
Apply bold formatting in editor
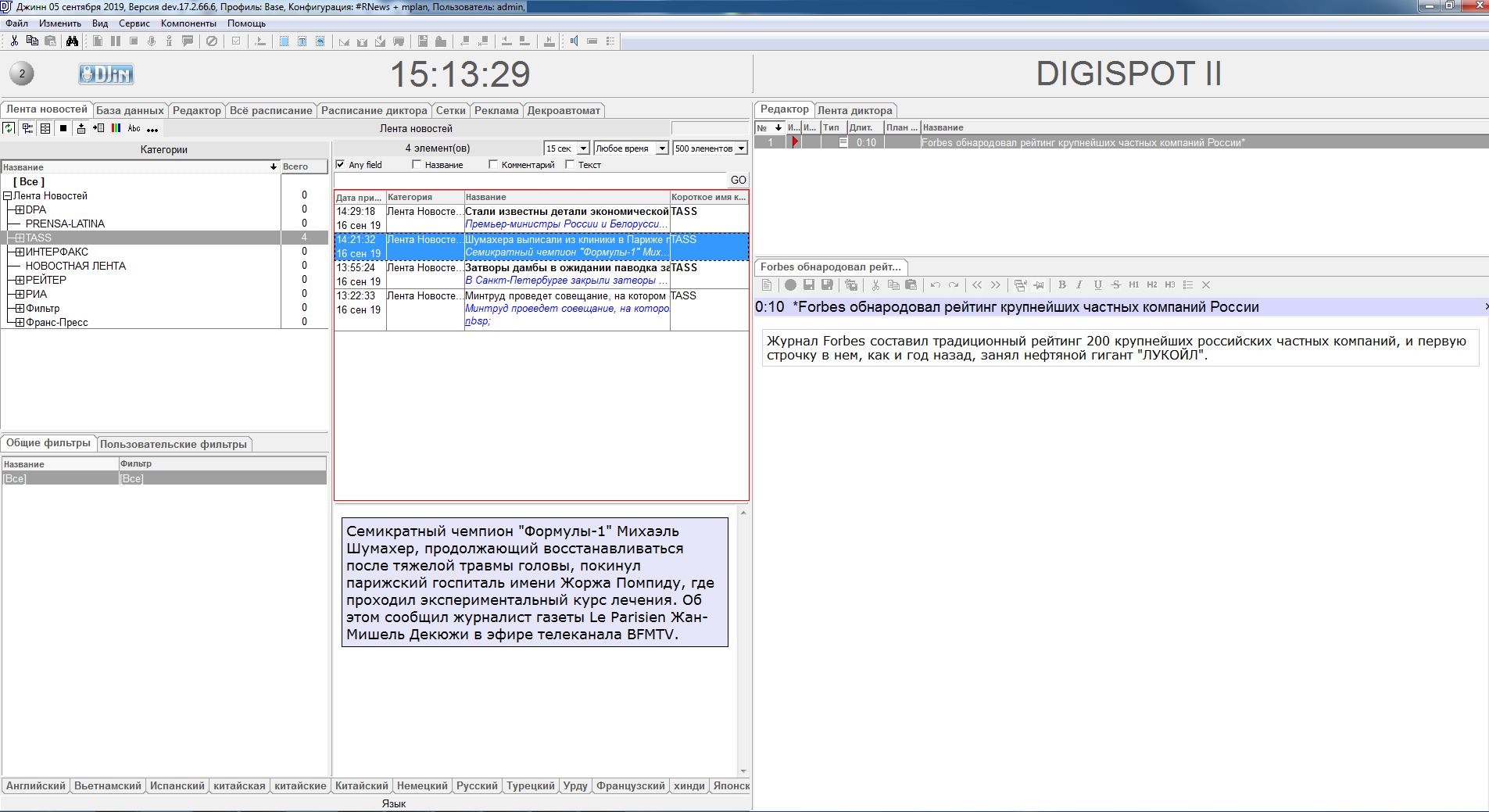coord(1062,285)
